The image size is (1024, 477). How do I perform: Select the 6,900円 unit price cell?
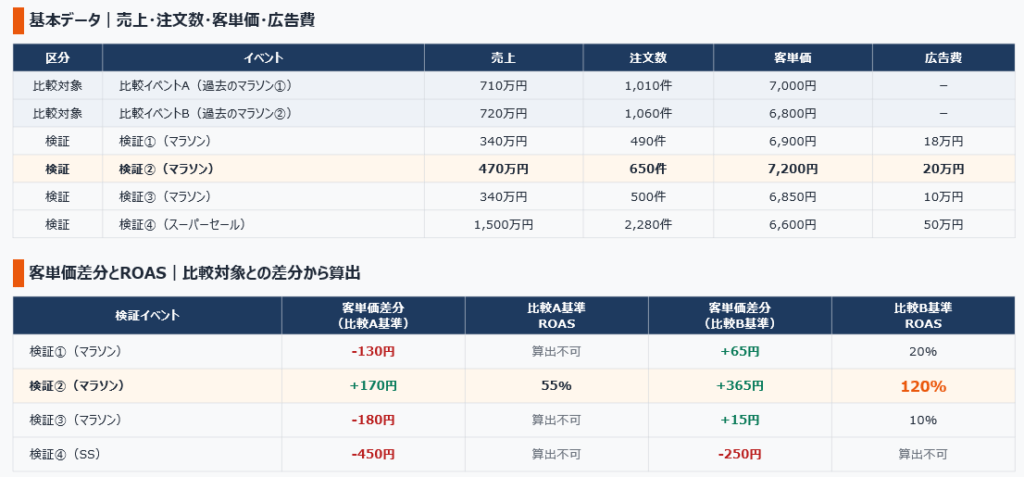(793, 141)
